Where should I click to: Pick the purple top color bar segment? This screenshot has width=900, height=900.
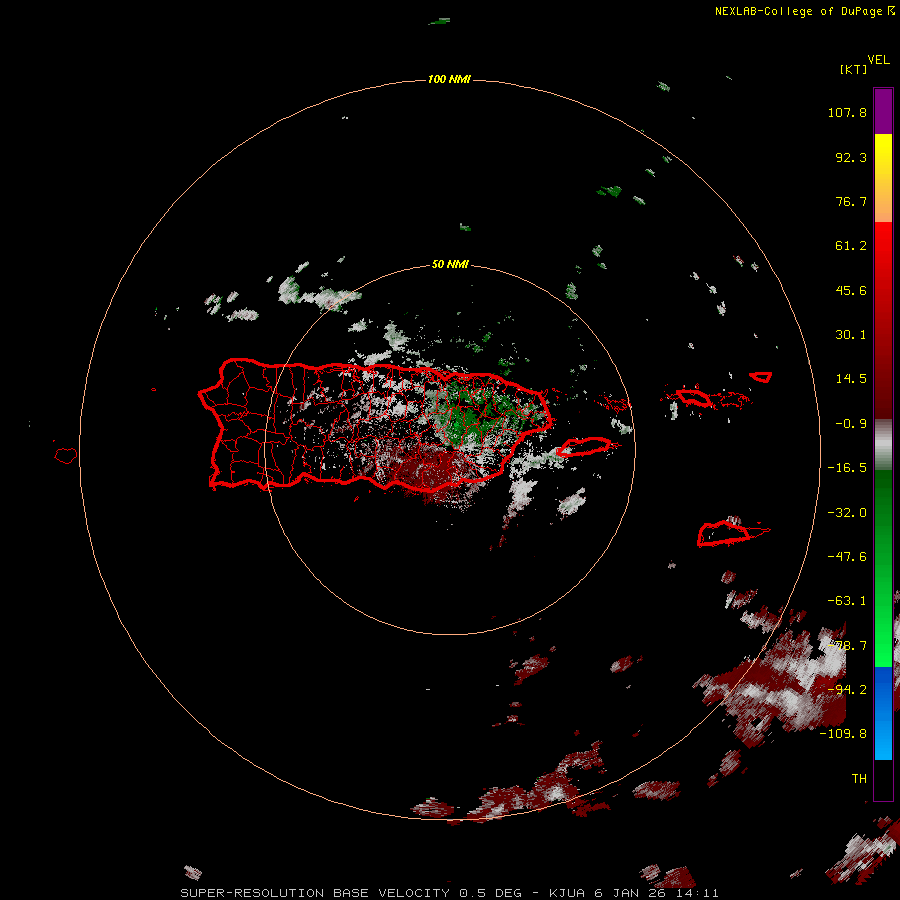pos(883,112)
